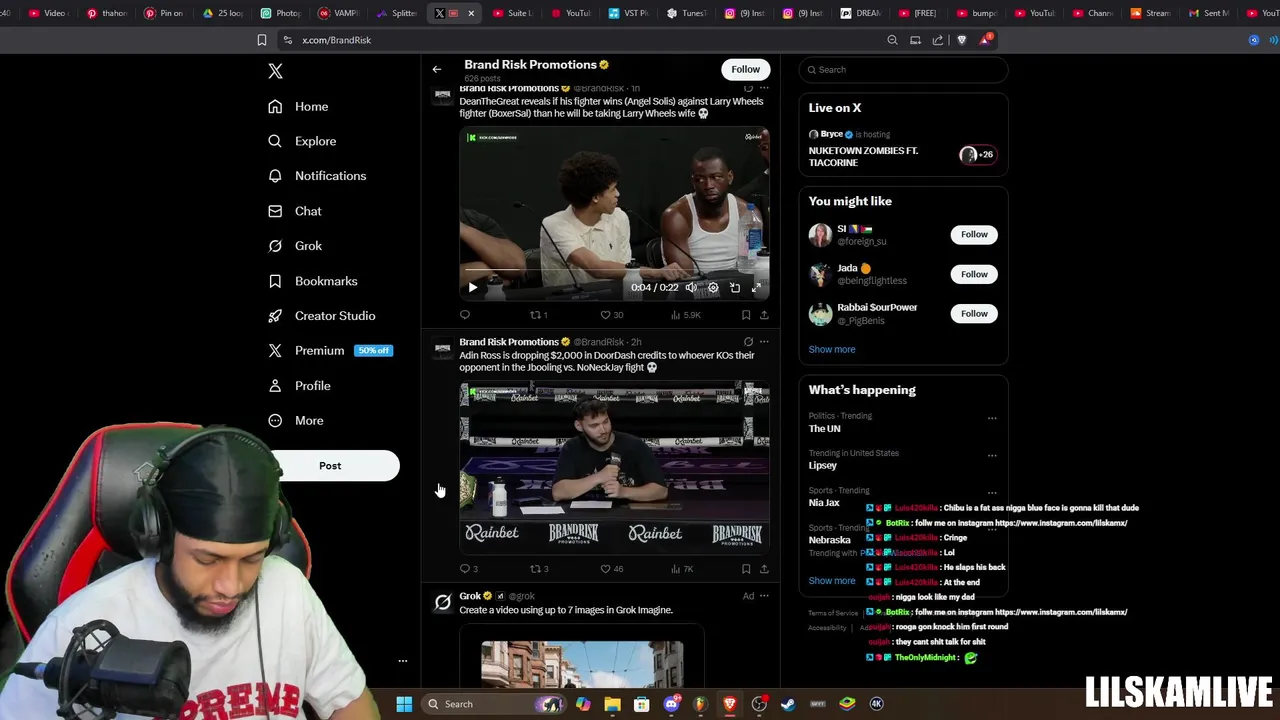
Task: Click the X logo in sidebar
Action: [x=275, y=71]
